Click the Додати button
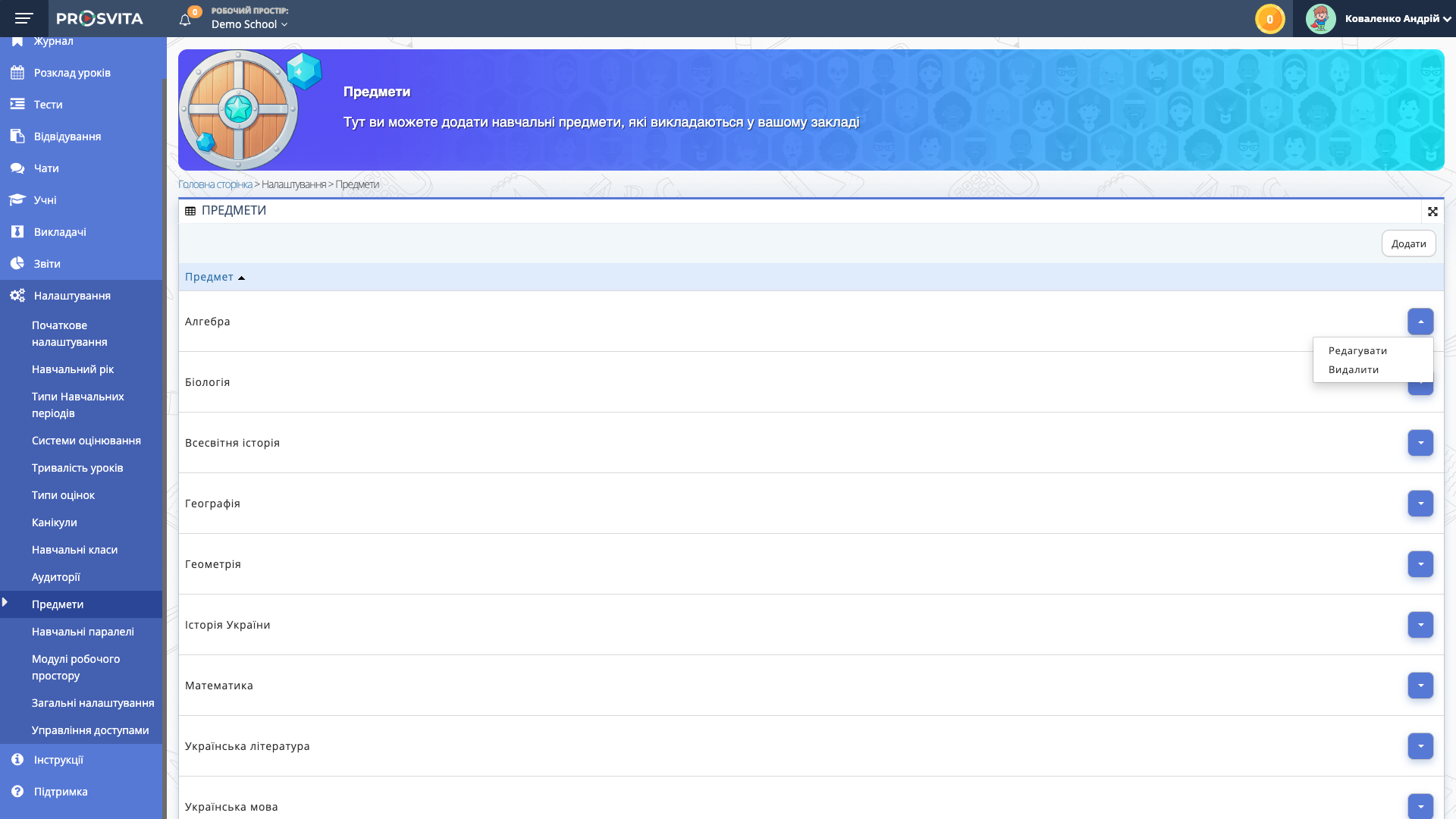The image size is (1456, 819). click(1408, 243)
